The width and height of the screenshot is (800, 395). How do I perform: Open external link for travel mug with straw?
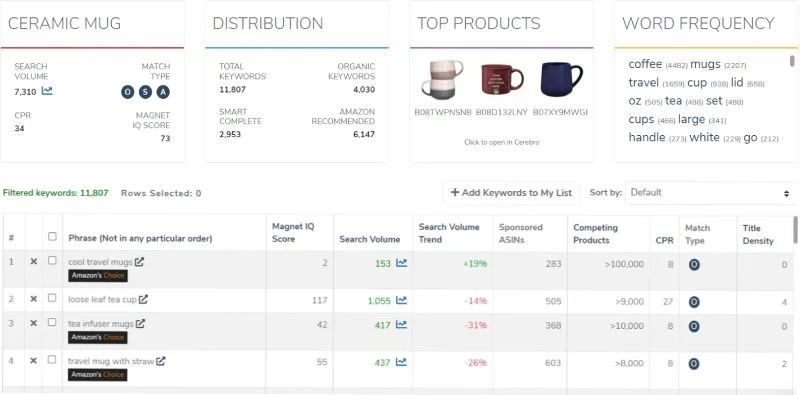click(161, 361)
